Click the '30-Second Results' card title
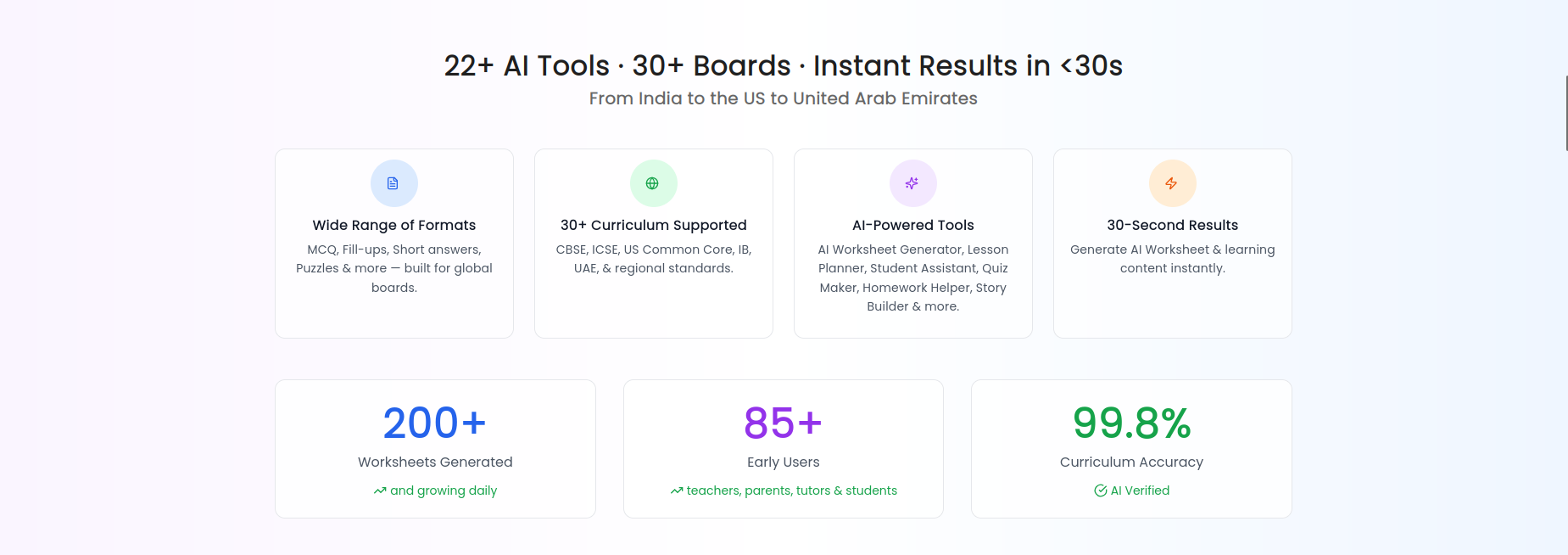1568x555 pixels. pyautogui.click(x=1172, y=225)
